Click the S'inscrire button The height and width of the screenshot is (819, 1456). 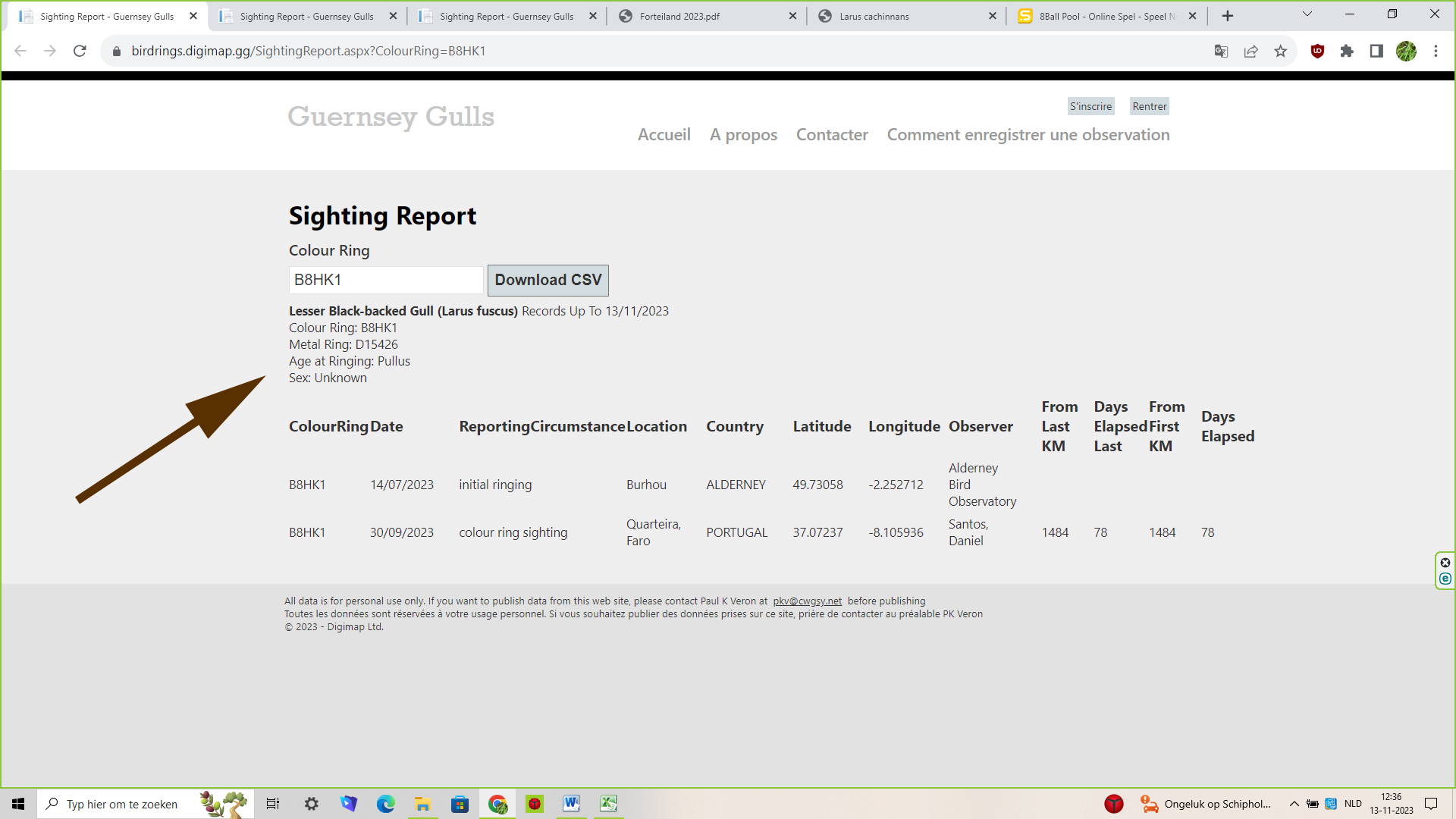1090,106
